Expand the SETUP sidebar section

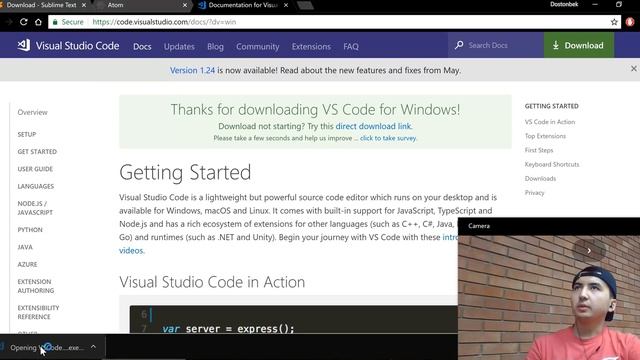click(x=27, y=134)
